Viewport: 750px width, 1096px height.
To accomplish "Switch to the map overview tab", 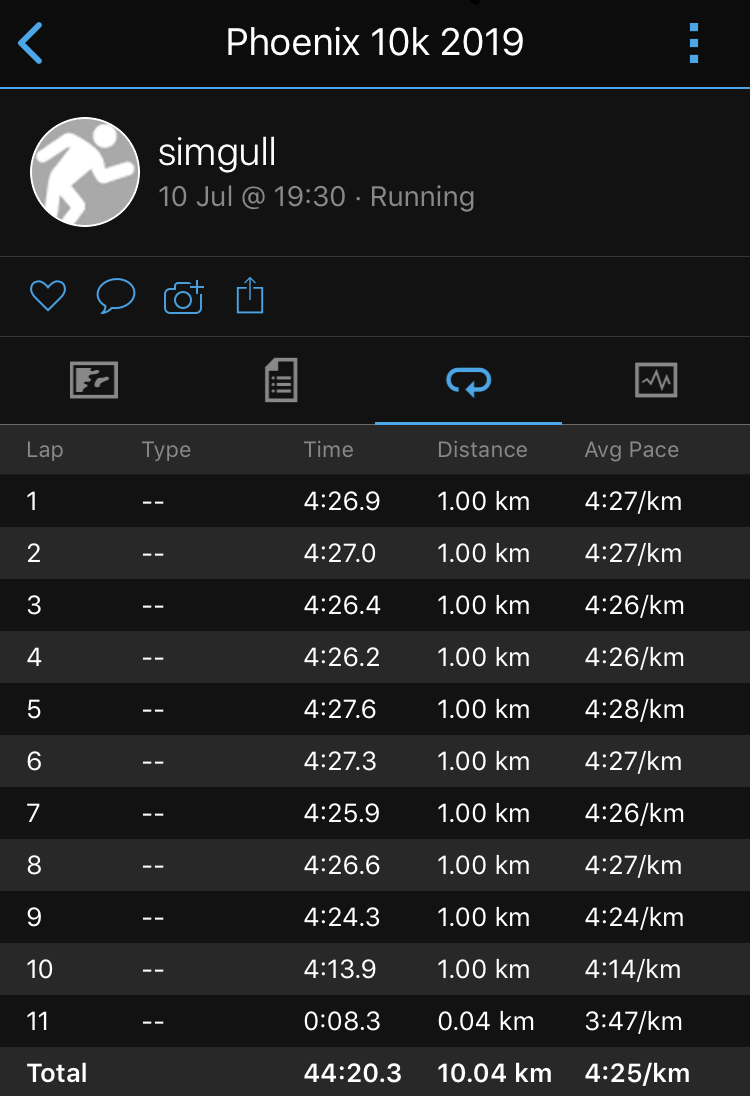I will (94, 380).
